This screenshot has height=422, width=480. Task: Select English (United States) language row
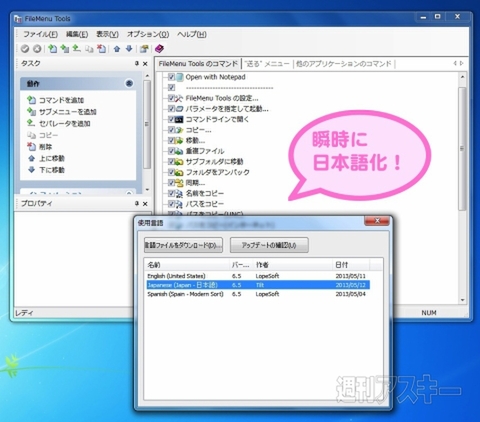point(258,276)
